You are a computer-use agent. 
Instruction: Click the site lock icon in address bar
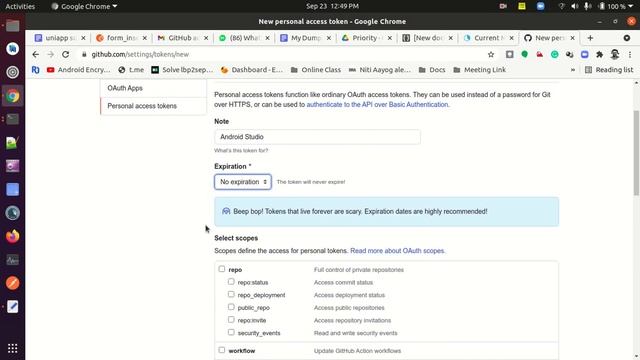pyautogui.click(x=84, y=54)
